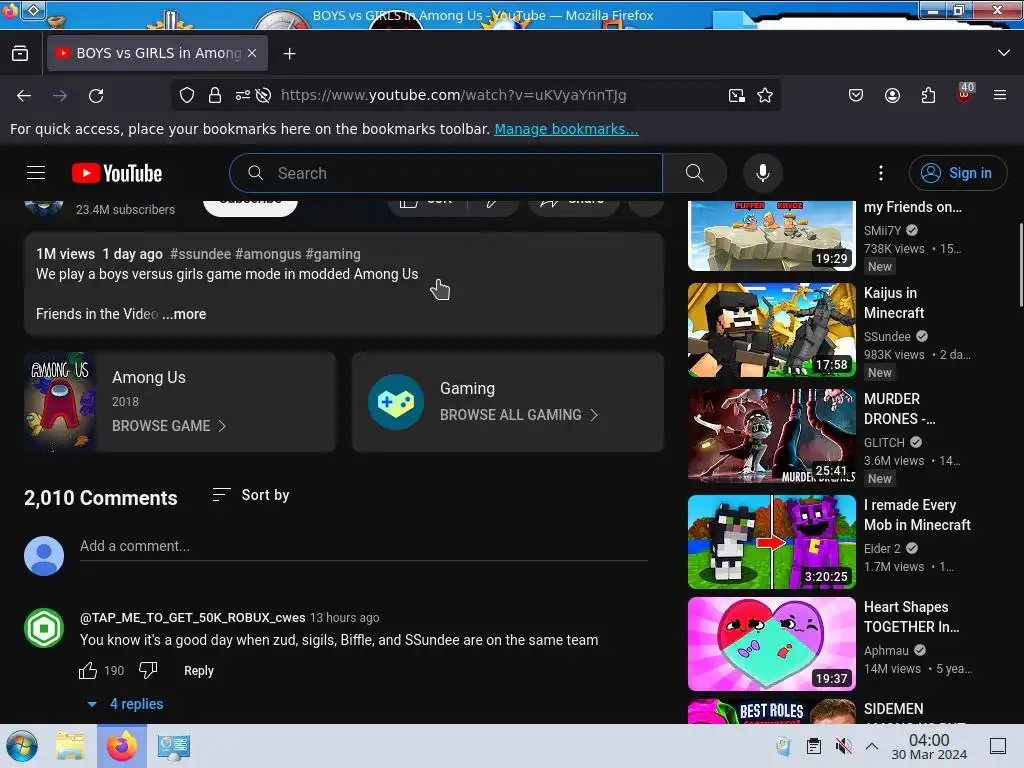Screen dimensions: 1024x768
Task: Focus the YouTube Search field
Action: (x=446, y=173)
